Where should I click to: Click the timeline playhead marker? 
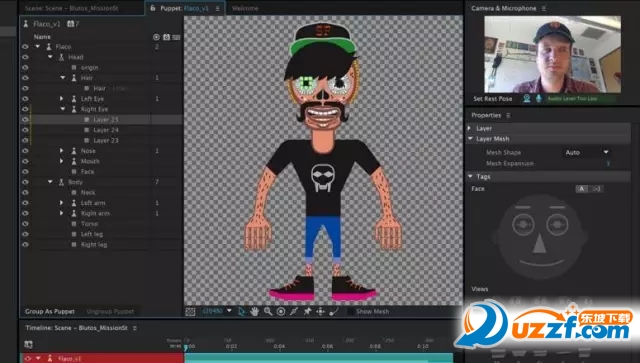pyautogui.click(x=186, y=347)
